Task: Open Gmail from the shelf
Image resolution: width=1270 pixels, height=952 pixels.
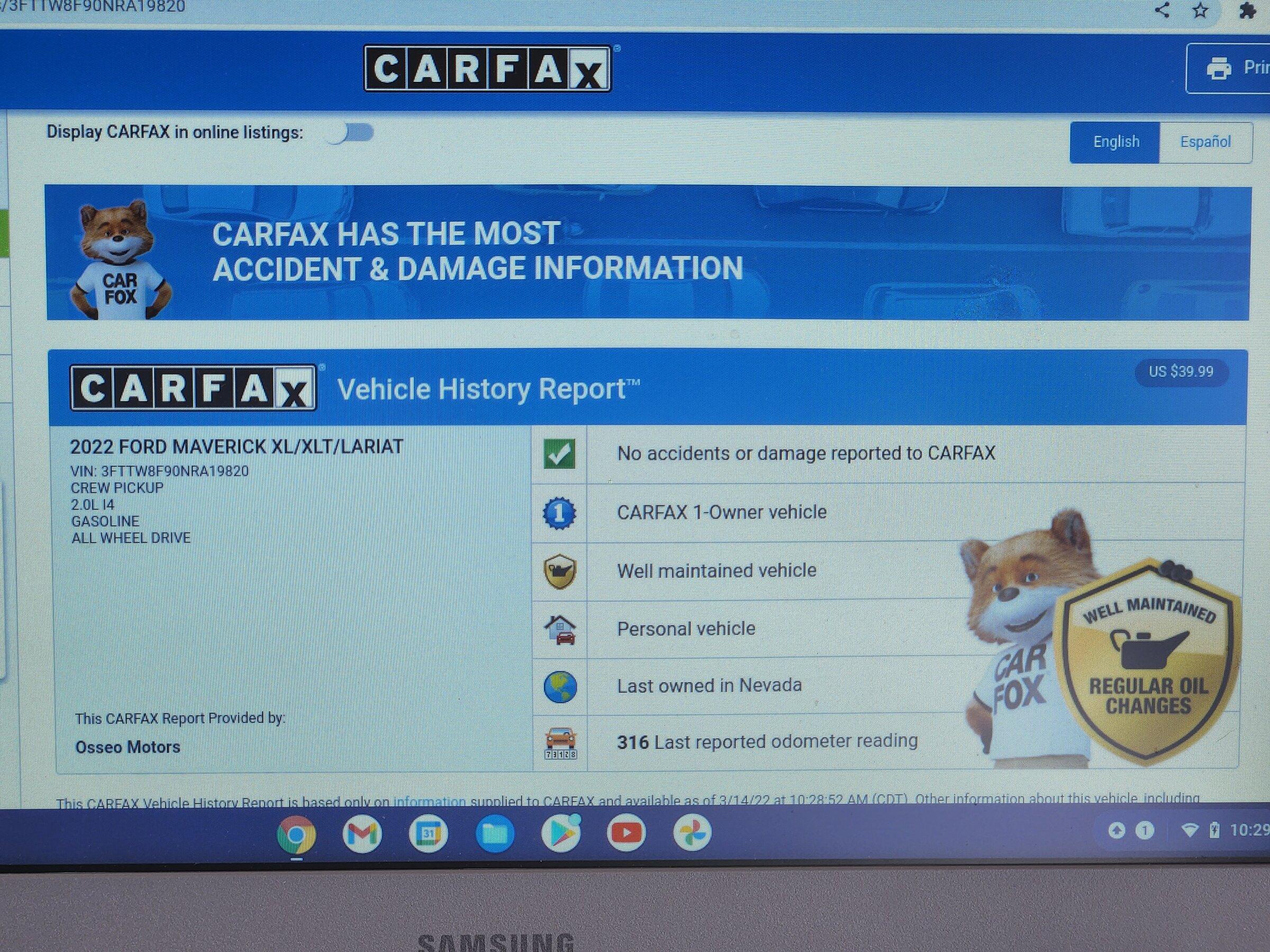Action: tap(362, 834)
